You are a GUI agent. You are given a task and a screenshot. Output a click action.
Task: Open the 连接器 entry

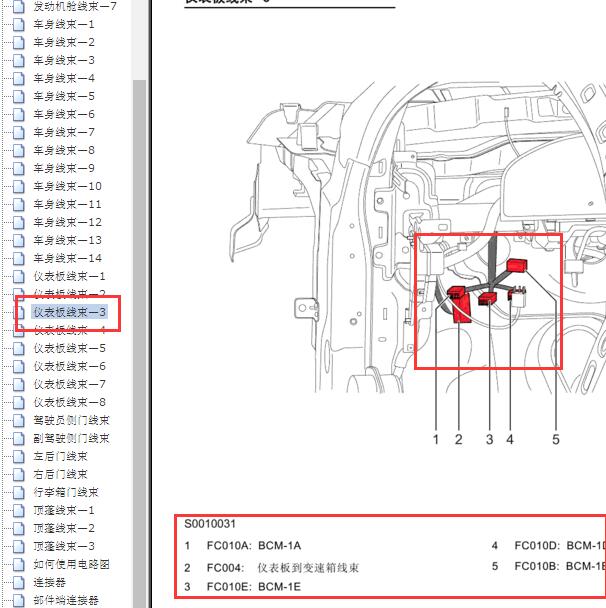[50, 583]
